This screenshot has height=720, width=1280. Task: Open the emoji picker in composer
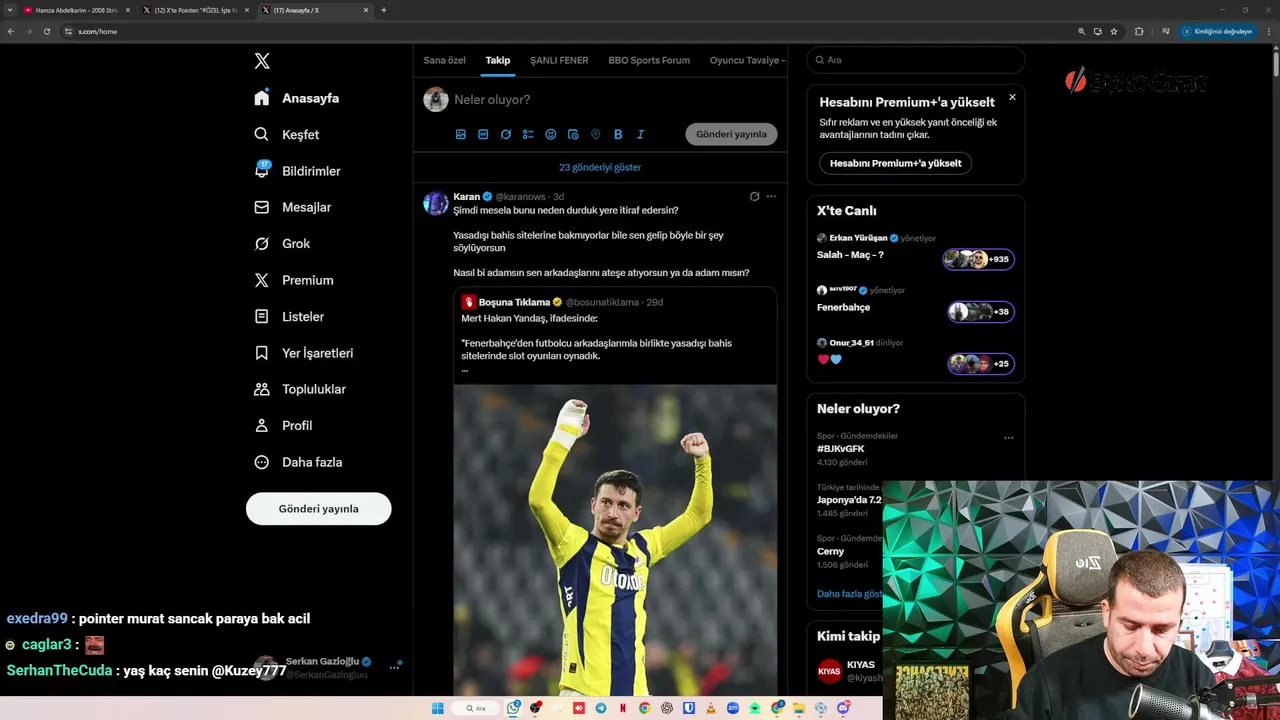(550, 134)
